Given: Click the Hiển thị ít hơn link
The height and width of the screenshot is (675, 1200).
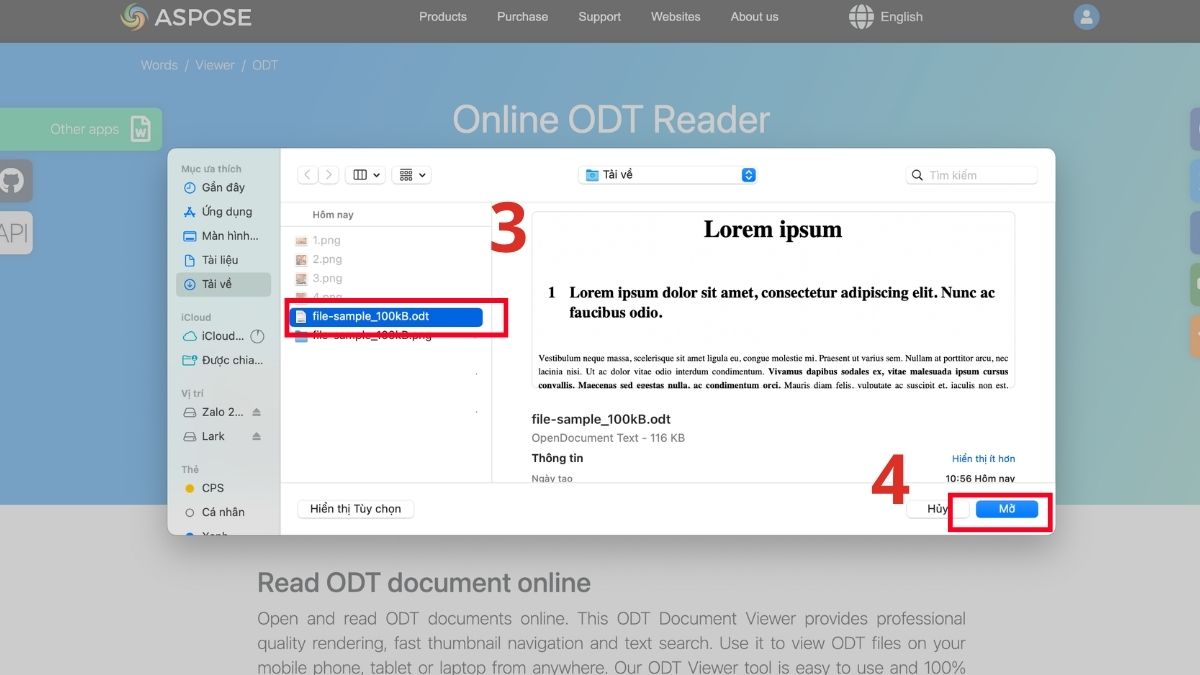Looking at the screenshot, I should (983, 458).
